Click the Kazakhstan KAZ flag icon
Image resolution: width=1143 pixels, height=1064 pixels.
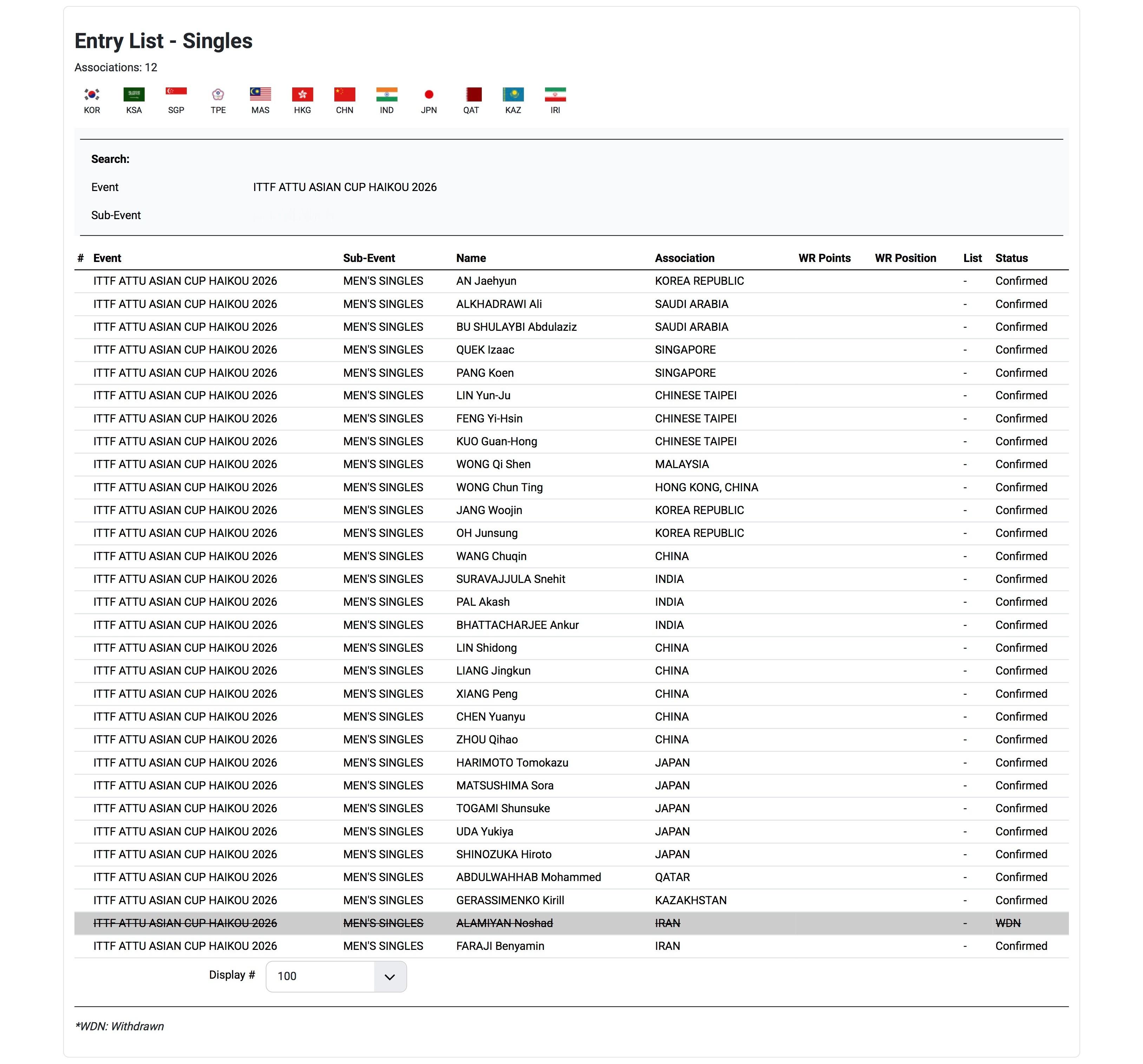coord(513,94)
